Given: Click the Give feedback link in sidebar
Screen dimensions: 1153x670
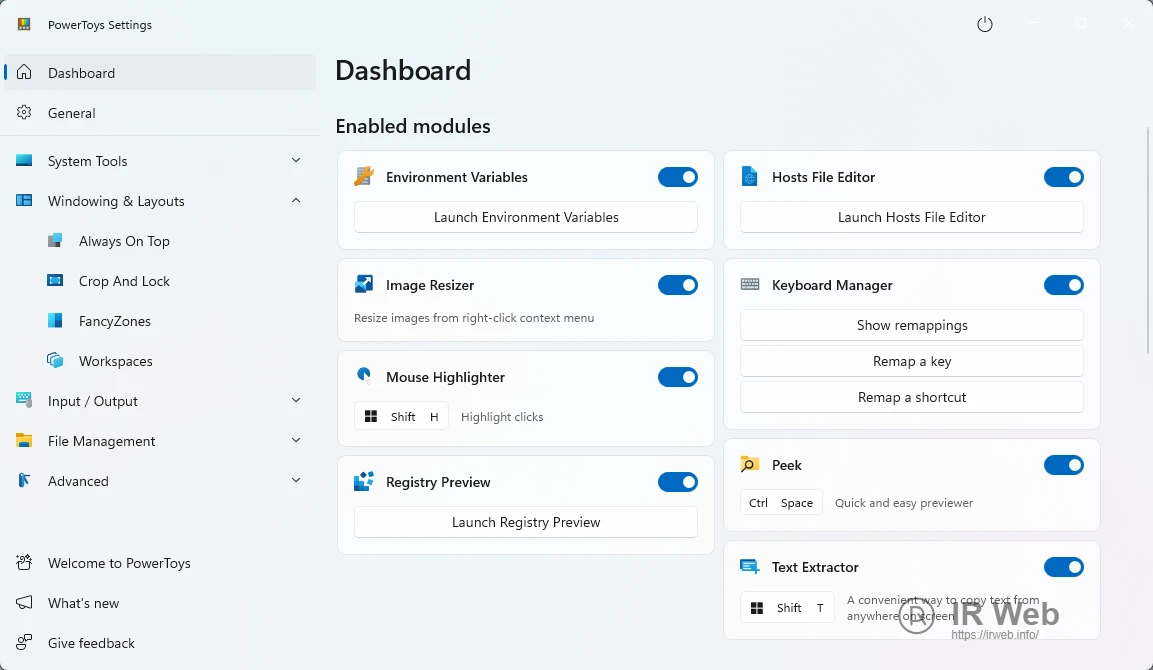Looking at the screenshot, I should [x=91, y=643].
